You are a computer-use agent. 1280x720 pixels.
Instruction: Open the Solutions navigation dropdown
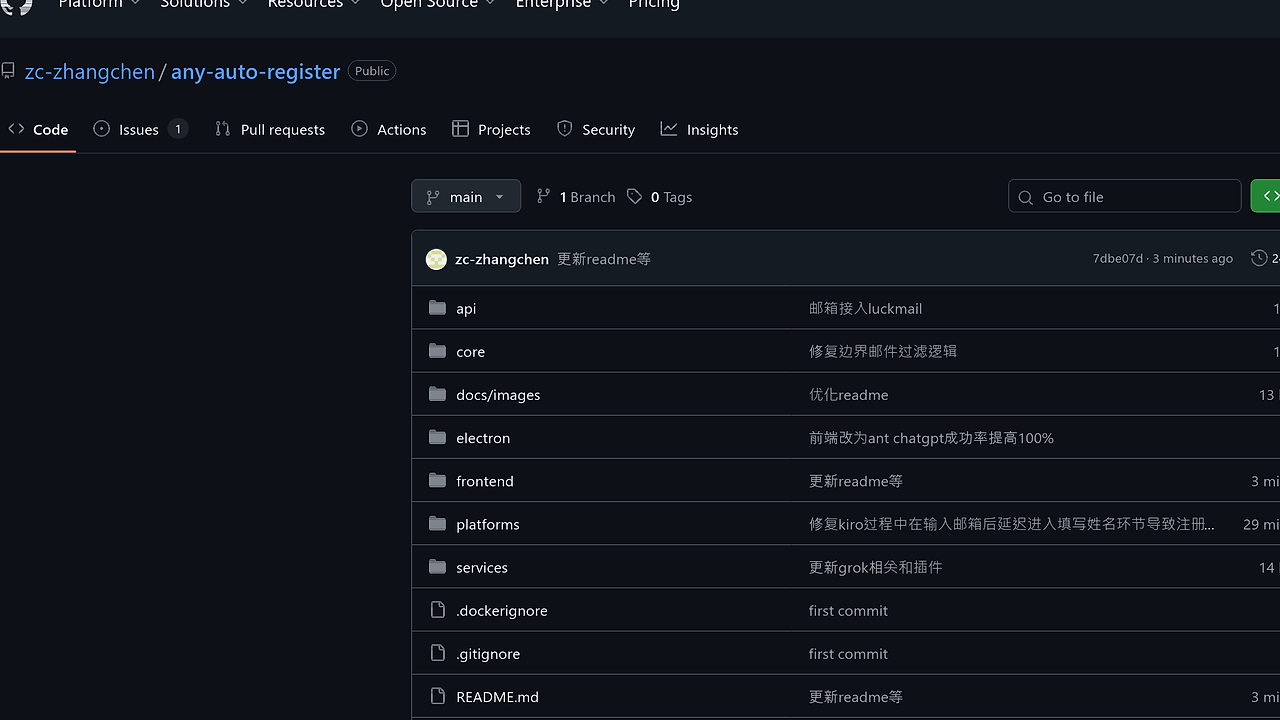204,4
